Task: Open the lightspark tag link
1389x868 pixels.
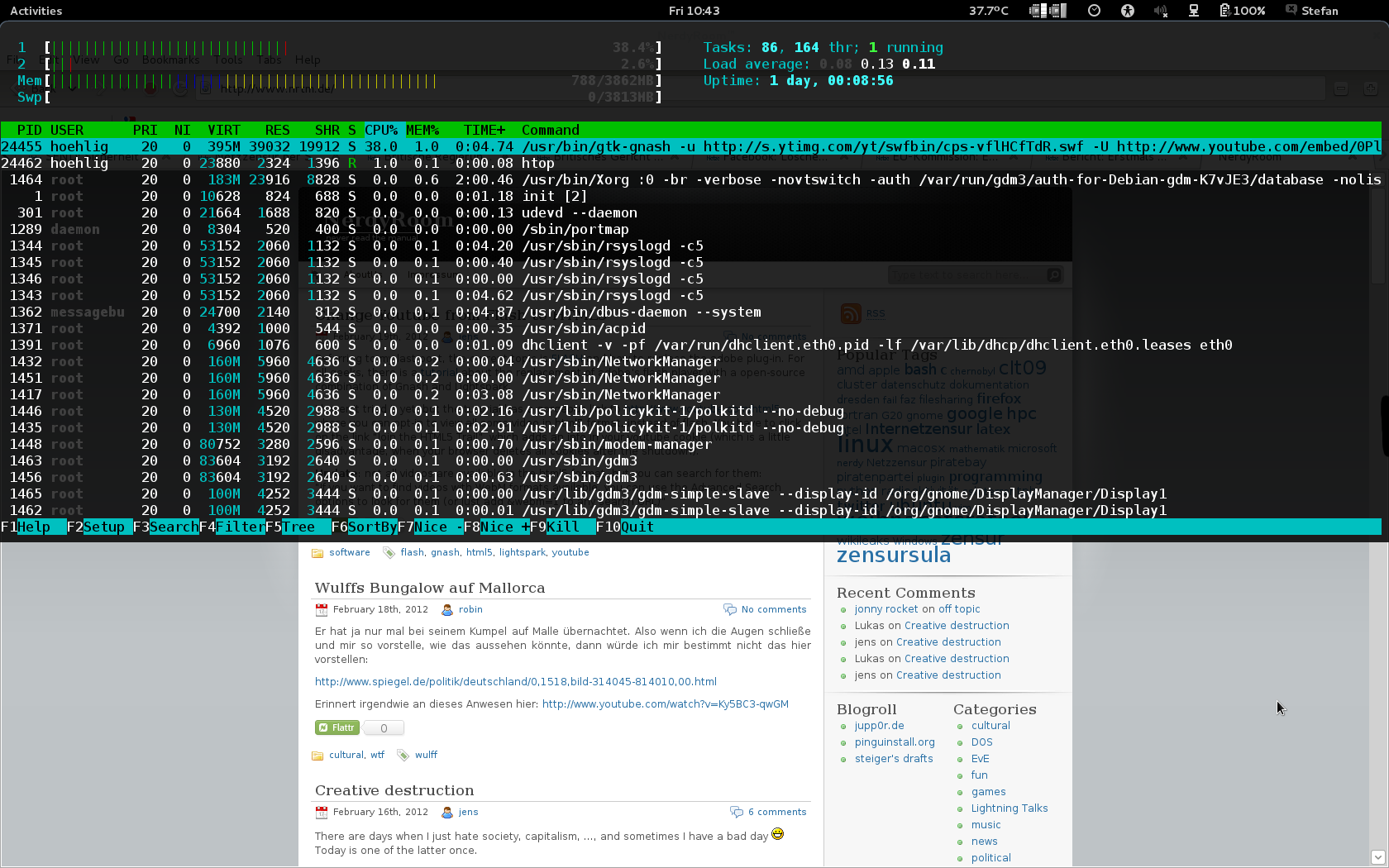Action: coord(523,552)
